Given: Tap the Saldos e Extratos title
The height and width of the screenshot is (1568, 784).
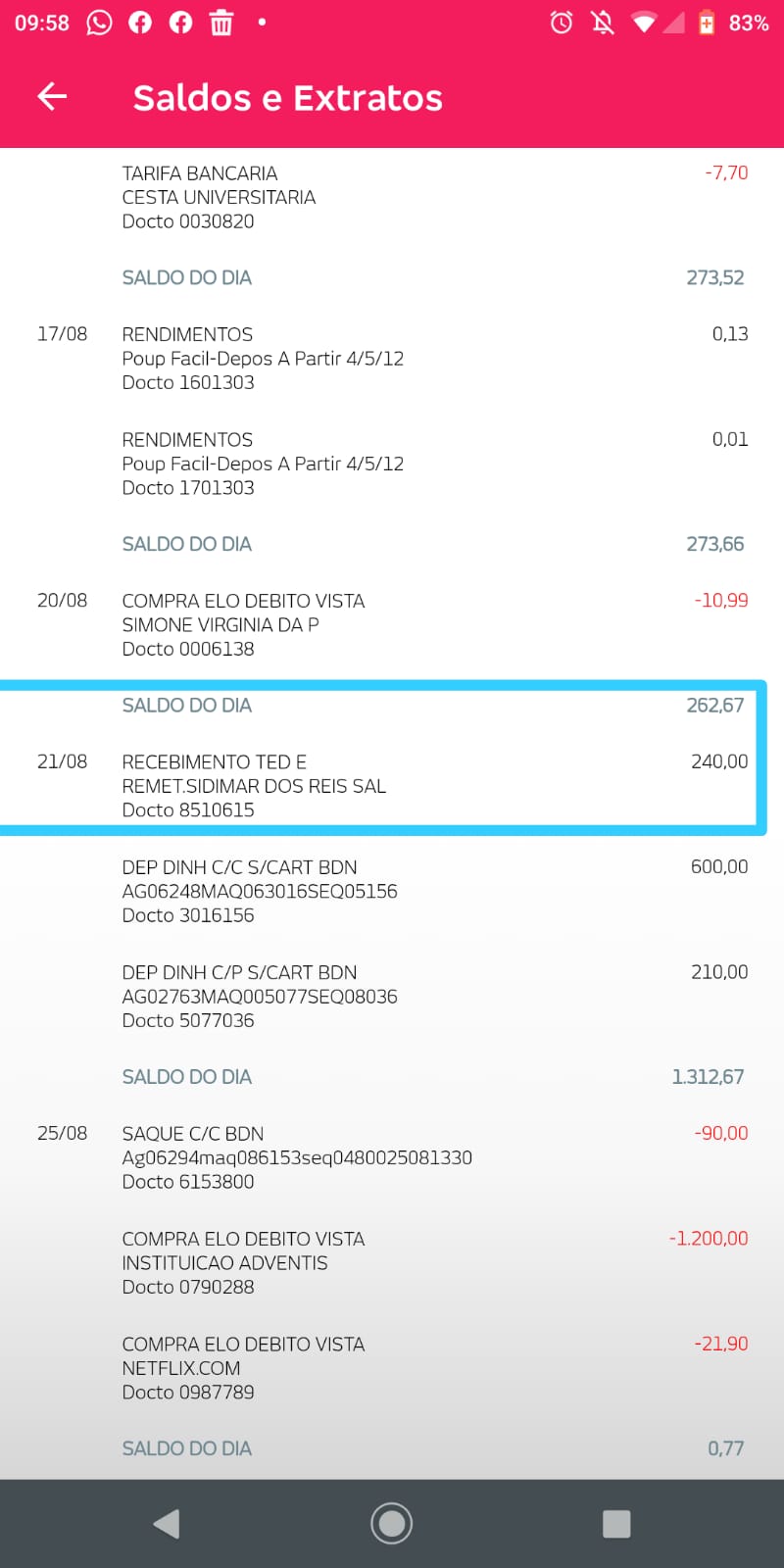Looking at the screenshot, I should click(288, 97).
